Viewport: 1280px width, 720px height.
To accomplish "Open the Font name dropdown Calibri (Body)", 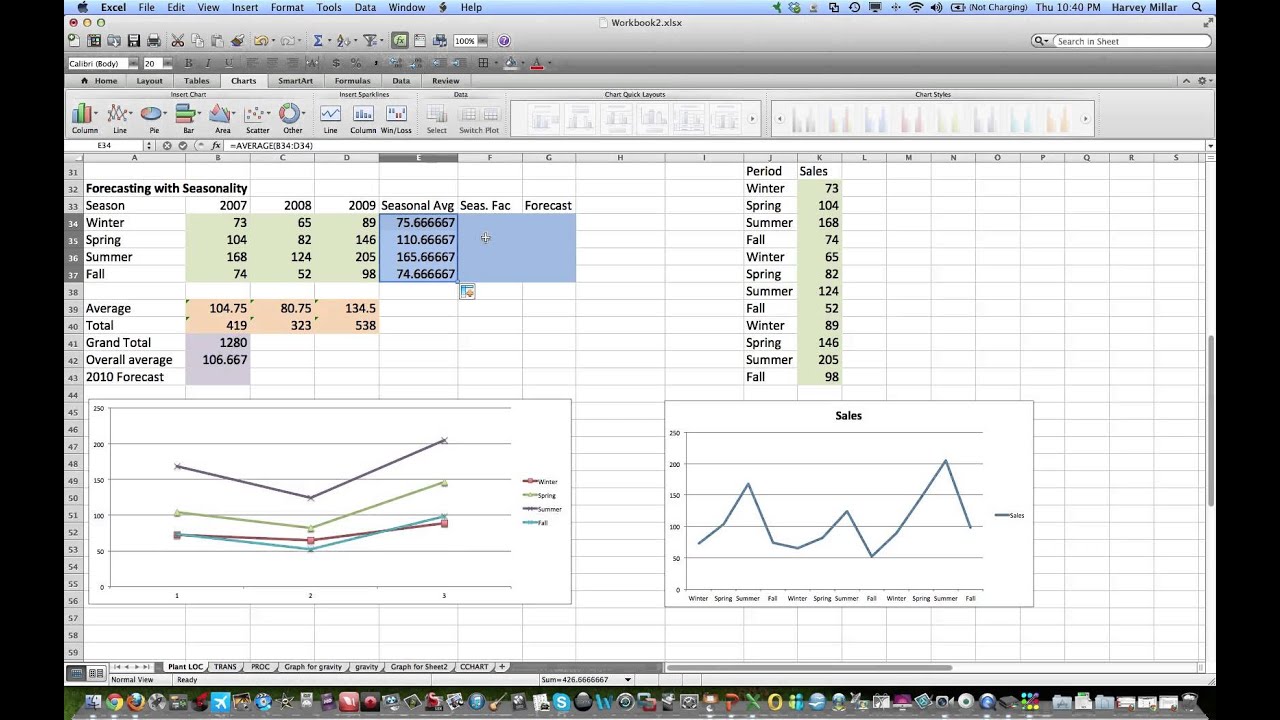I will [132, 63].
